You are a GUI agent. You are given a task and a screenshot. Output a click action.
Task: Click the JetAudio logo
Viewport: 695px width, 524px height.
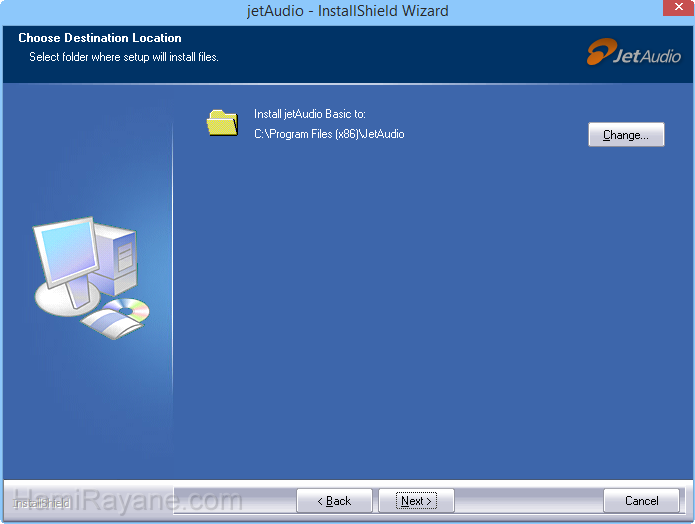(634, 52)
